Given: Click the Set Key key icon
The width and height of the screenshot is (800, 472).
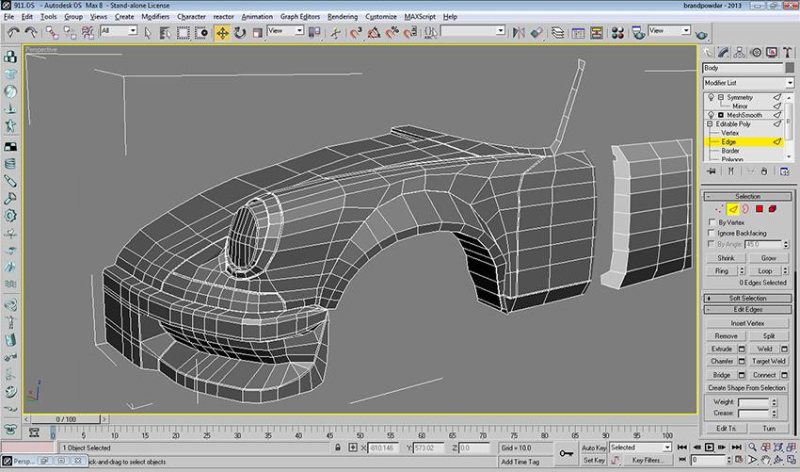Looking at the screenshot, I should click(566, 454).
